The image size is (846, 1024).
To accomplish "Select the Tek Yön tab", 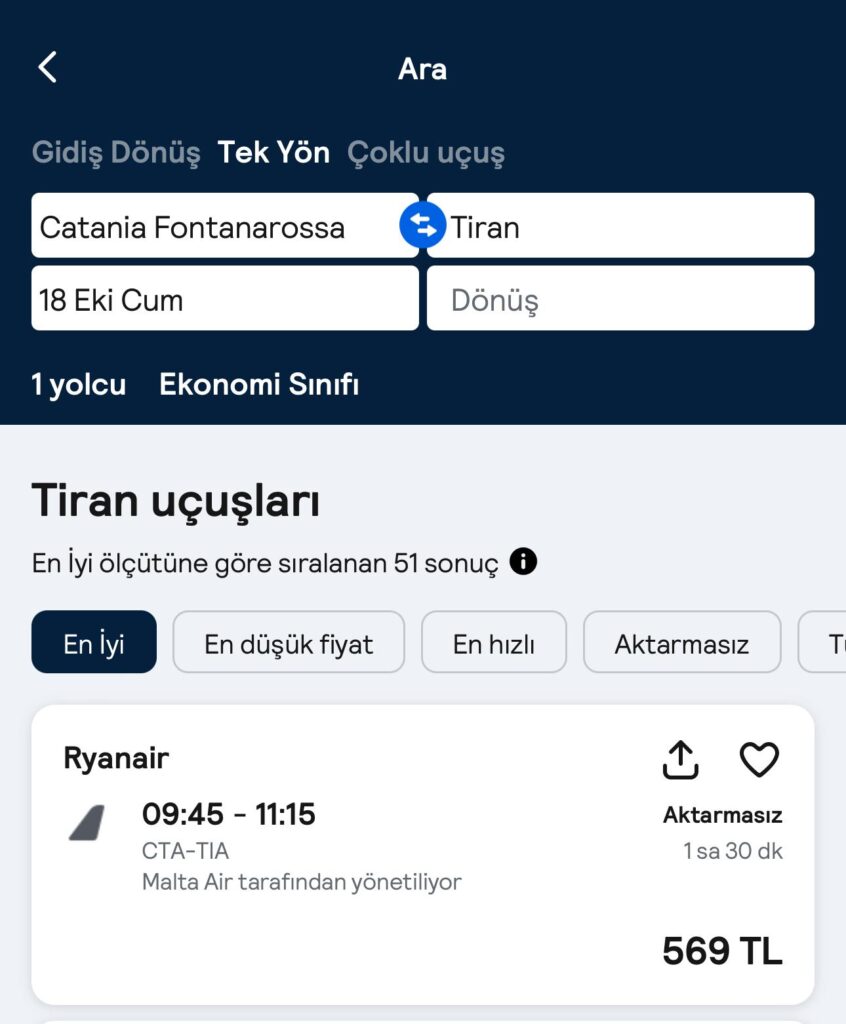I will click(273, 152).
